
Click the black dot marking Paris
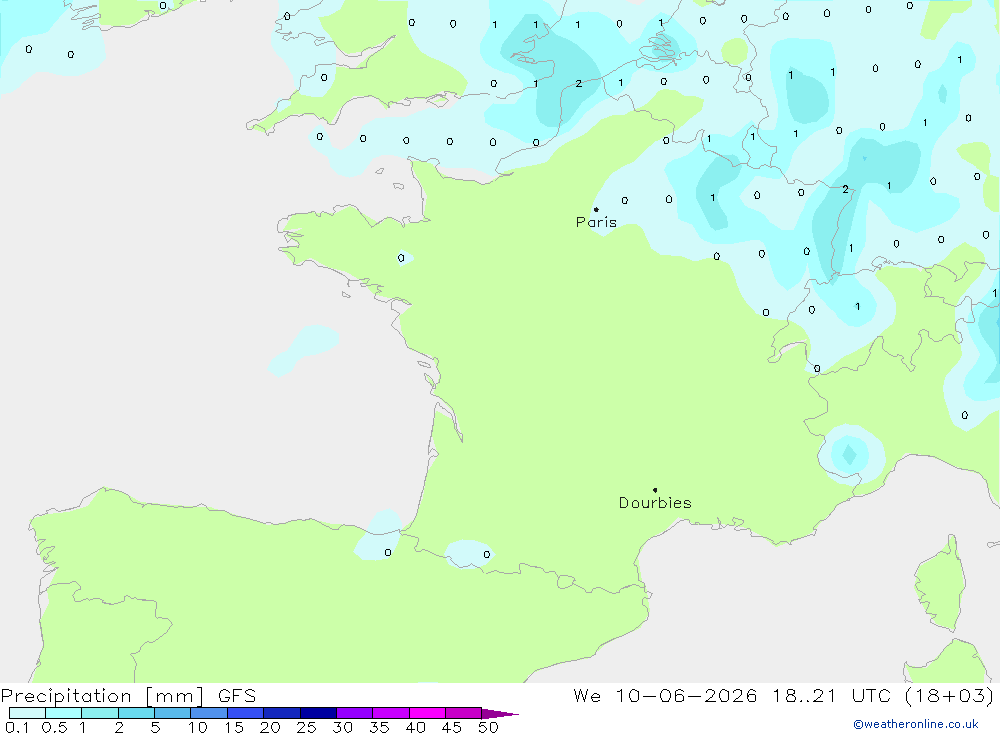(596, 209)
